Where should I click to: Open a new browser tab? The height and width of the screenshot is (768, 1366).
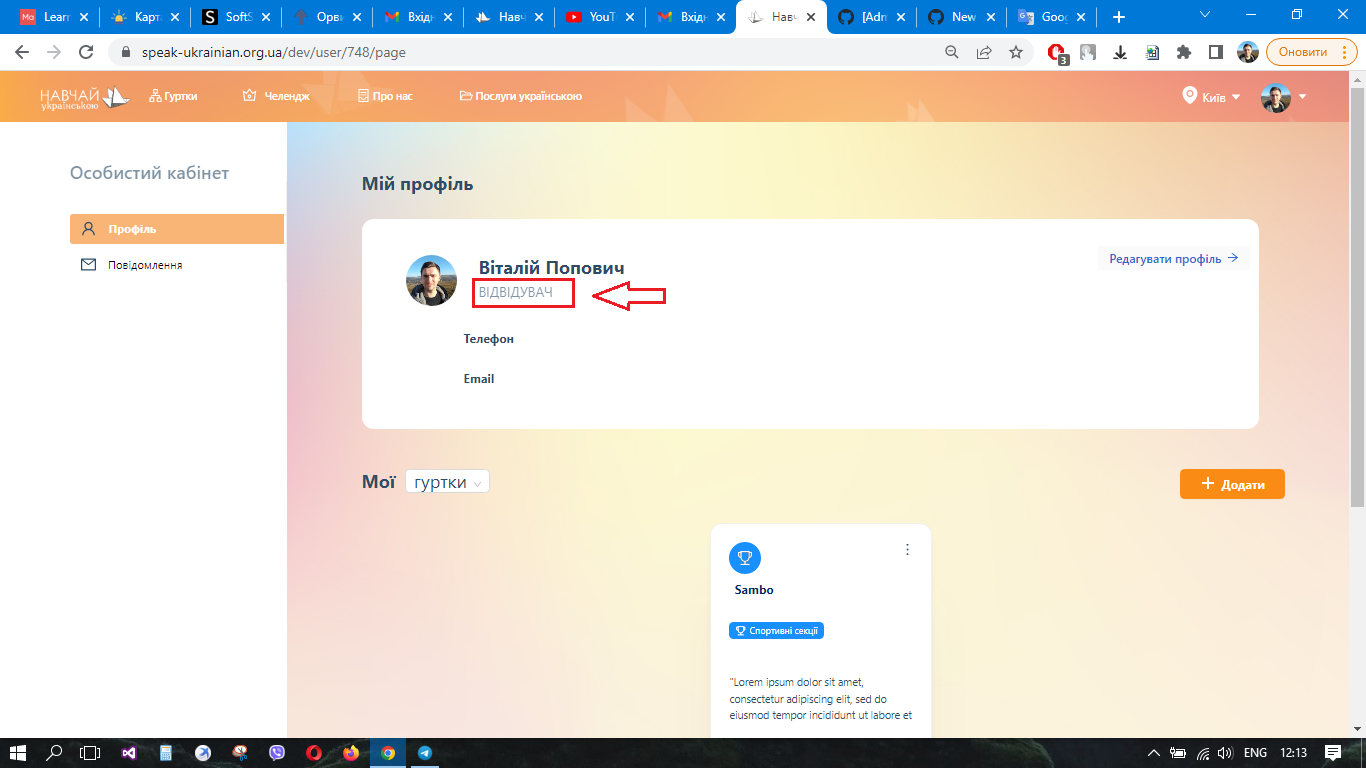(x=1119, y=17)
